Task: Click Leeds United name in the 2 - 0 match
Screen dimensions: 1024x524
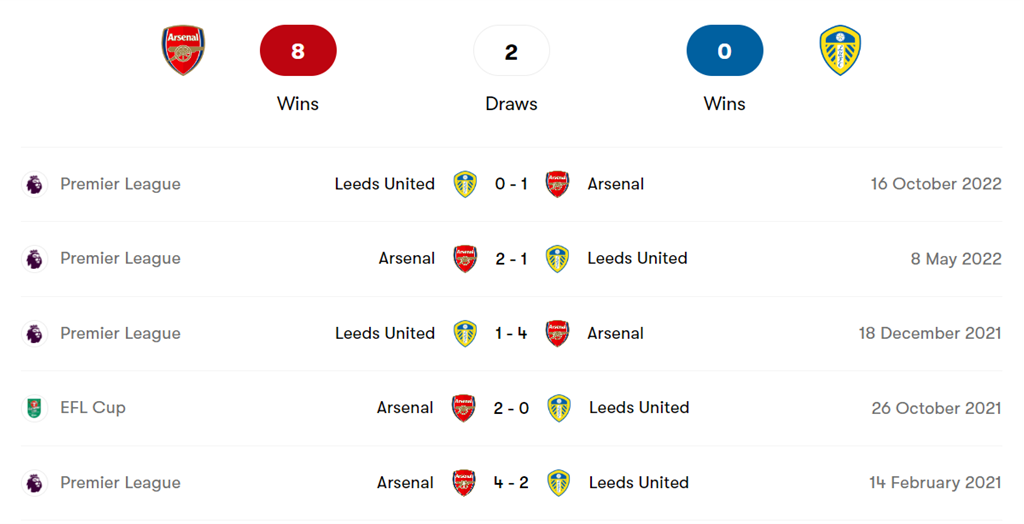Action: click(x=638, y=408)
